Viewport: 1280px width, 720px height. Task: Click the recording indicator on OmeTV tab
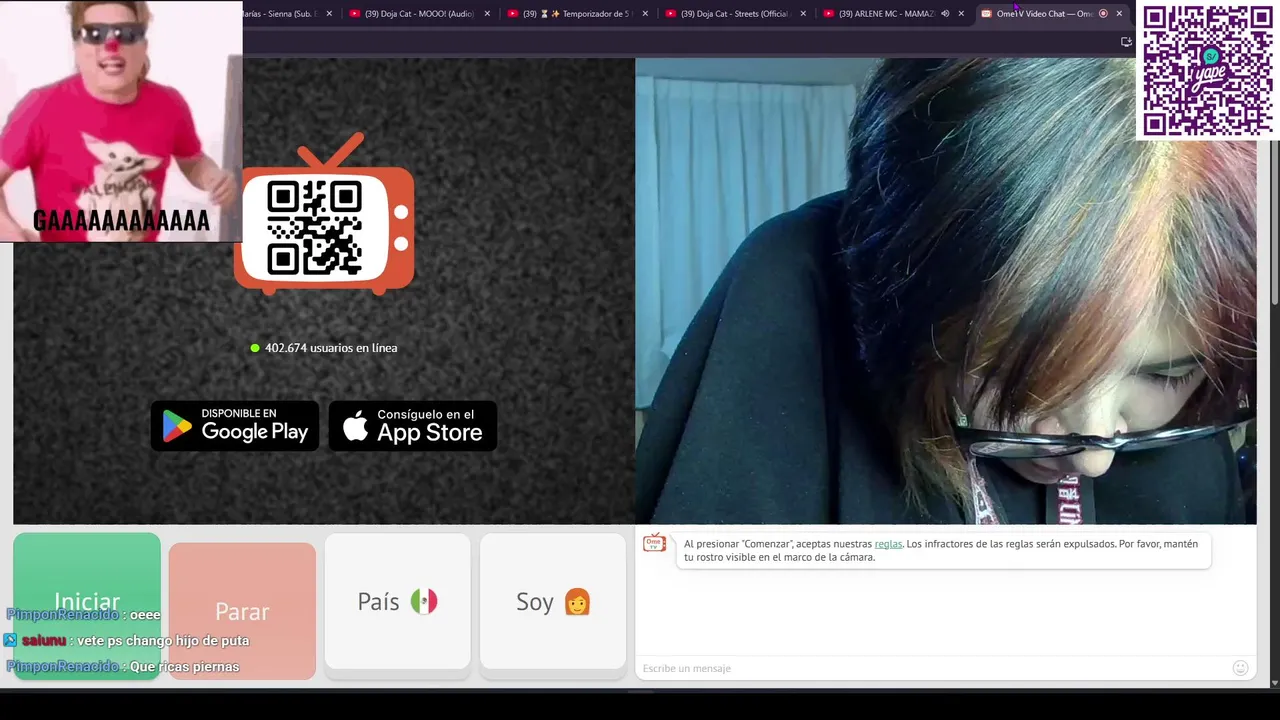click(1103, 14)
